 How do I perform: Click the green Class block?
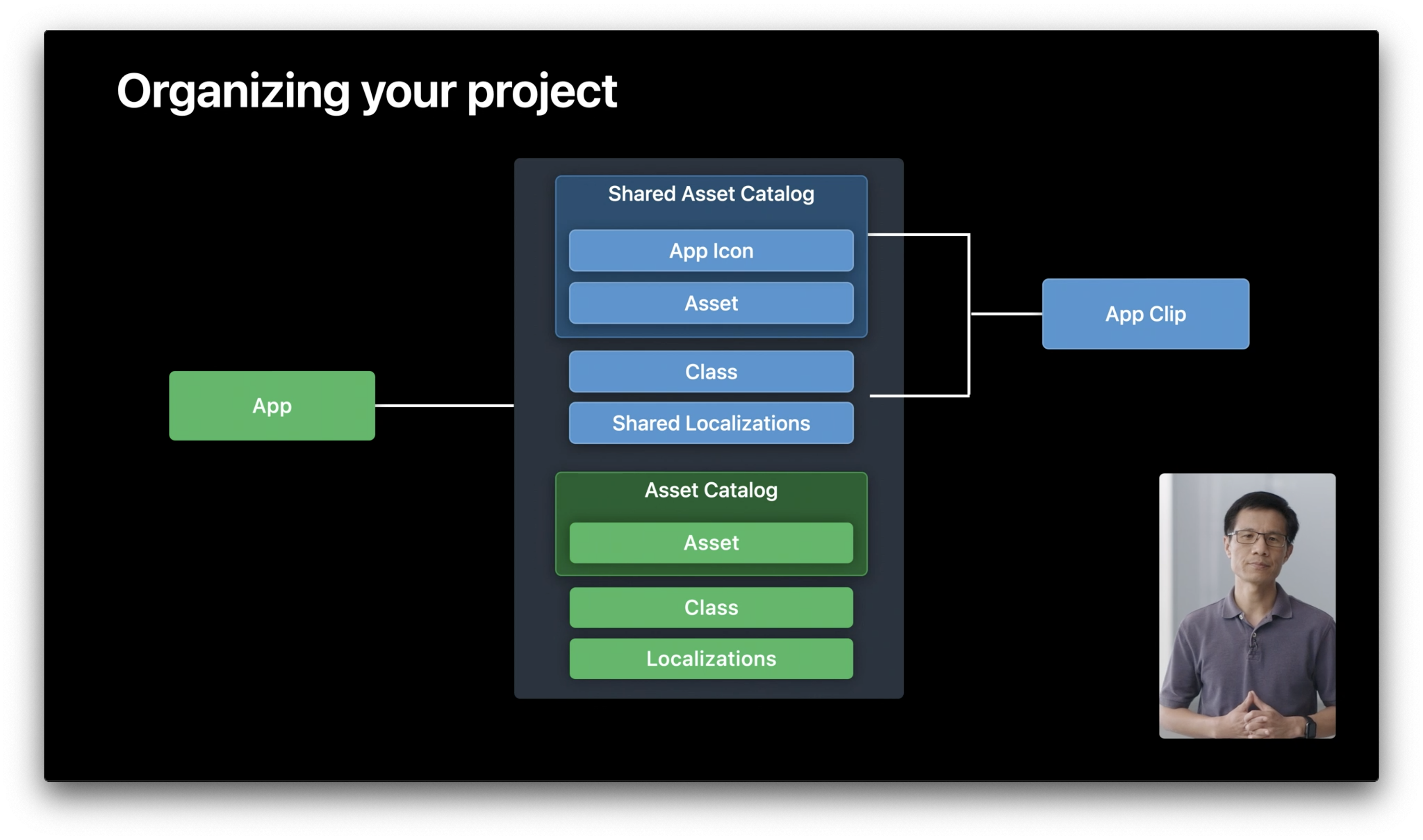tap(711, 607)
